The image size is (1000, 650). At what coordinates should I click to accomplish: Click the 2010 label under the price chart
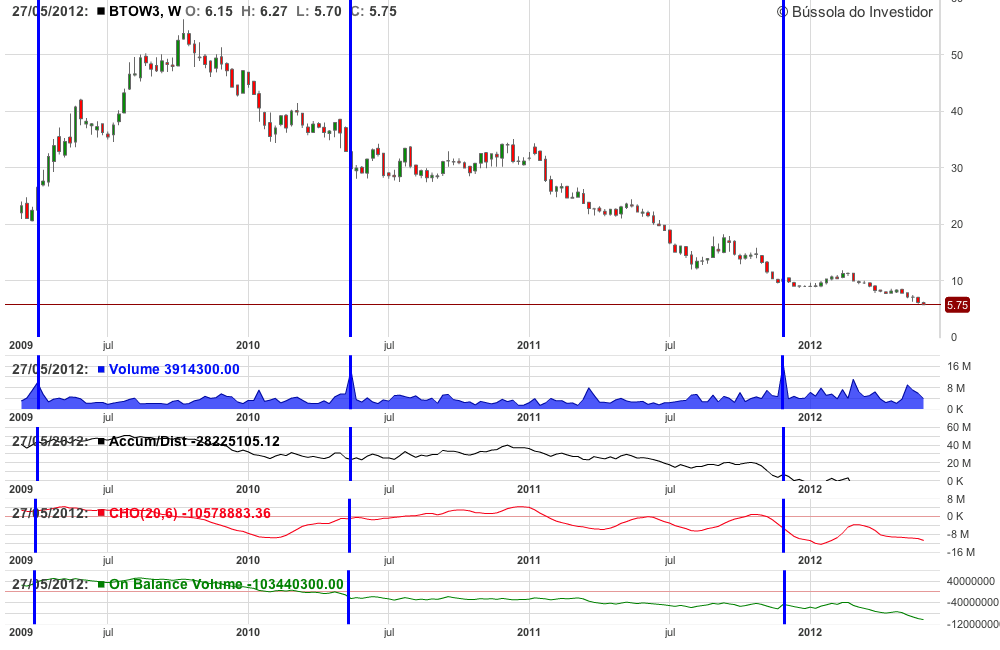coord(248,345)
